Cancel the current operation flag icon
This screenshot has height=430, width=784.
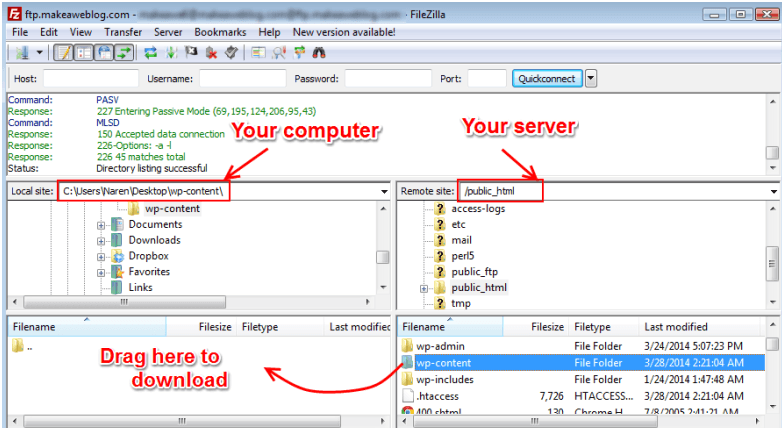point(192,52)
